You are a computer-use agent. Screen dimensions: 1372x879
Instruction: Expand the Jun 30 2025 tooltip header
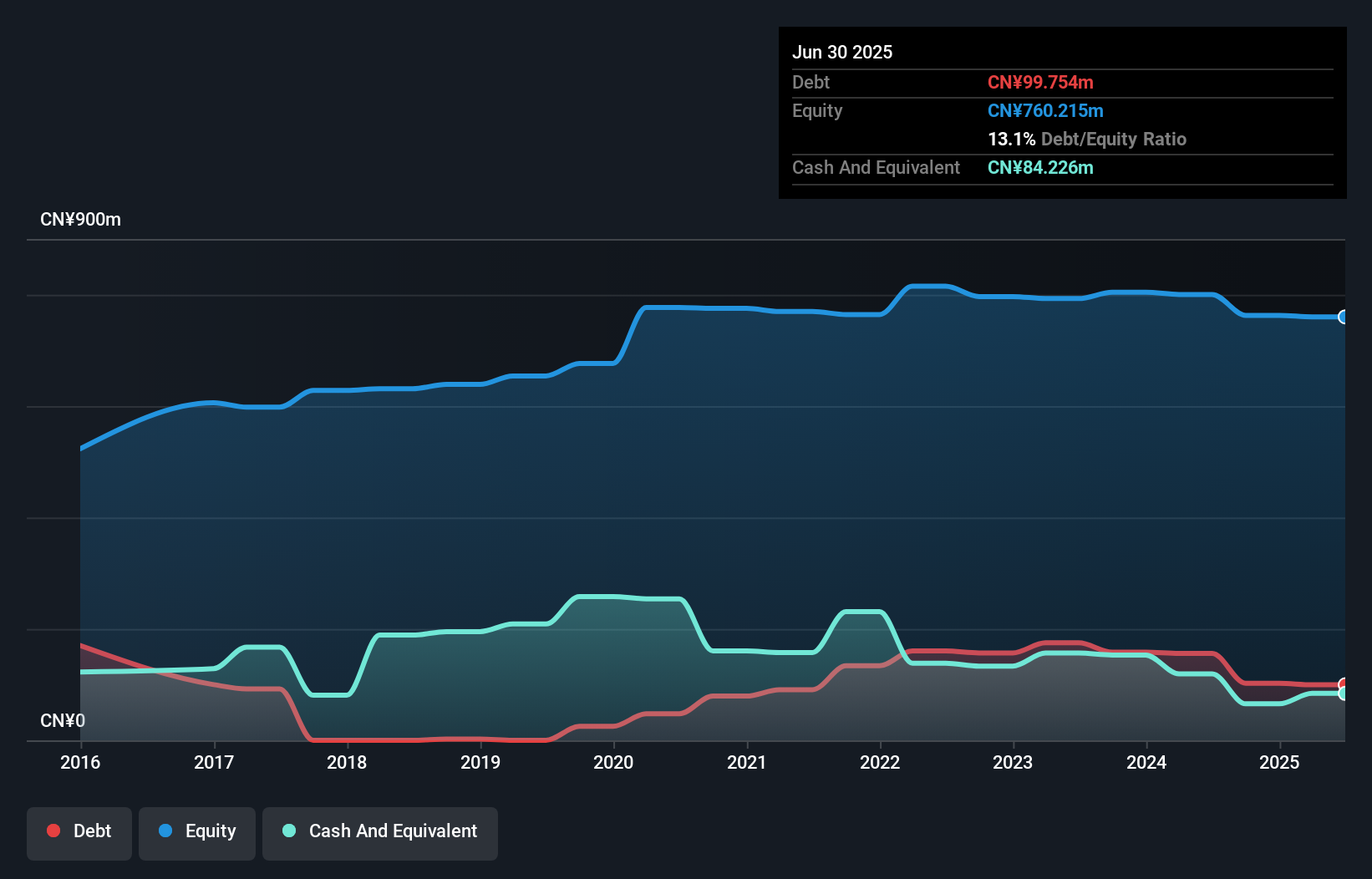[x=843, y=52]
